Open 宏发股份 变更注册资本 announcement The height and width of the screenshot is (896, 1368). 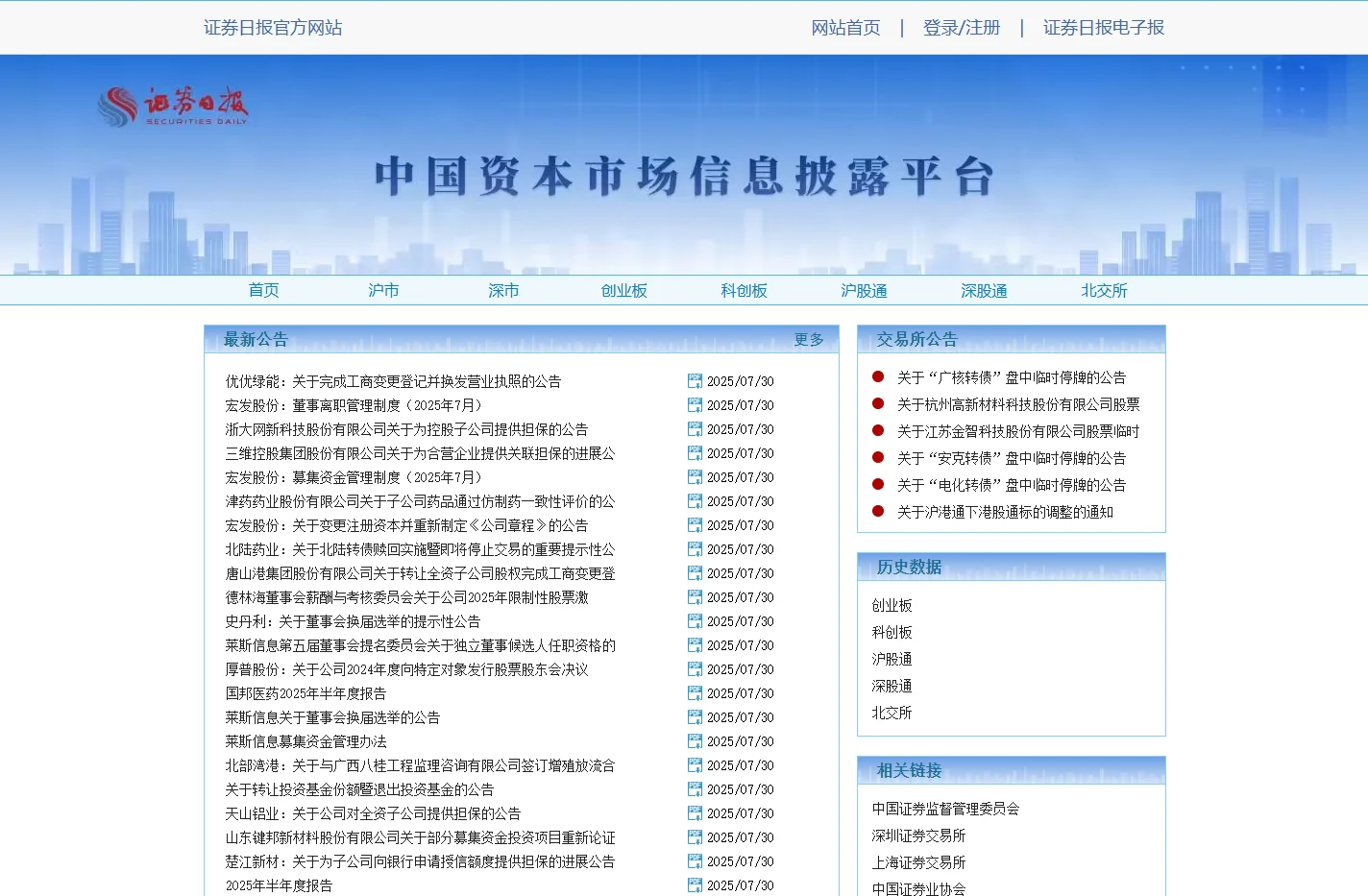point(406,525)
